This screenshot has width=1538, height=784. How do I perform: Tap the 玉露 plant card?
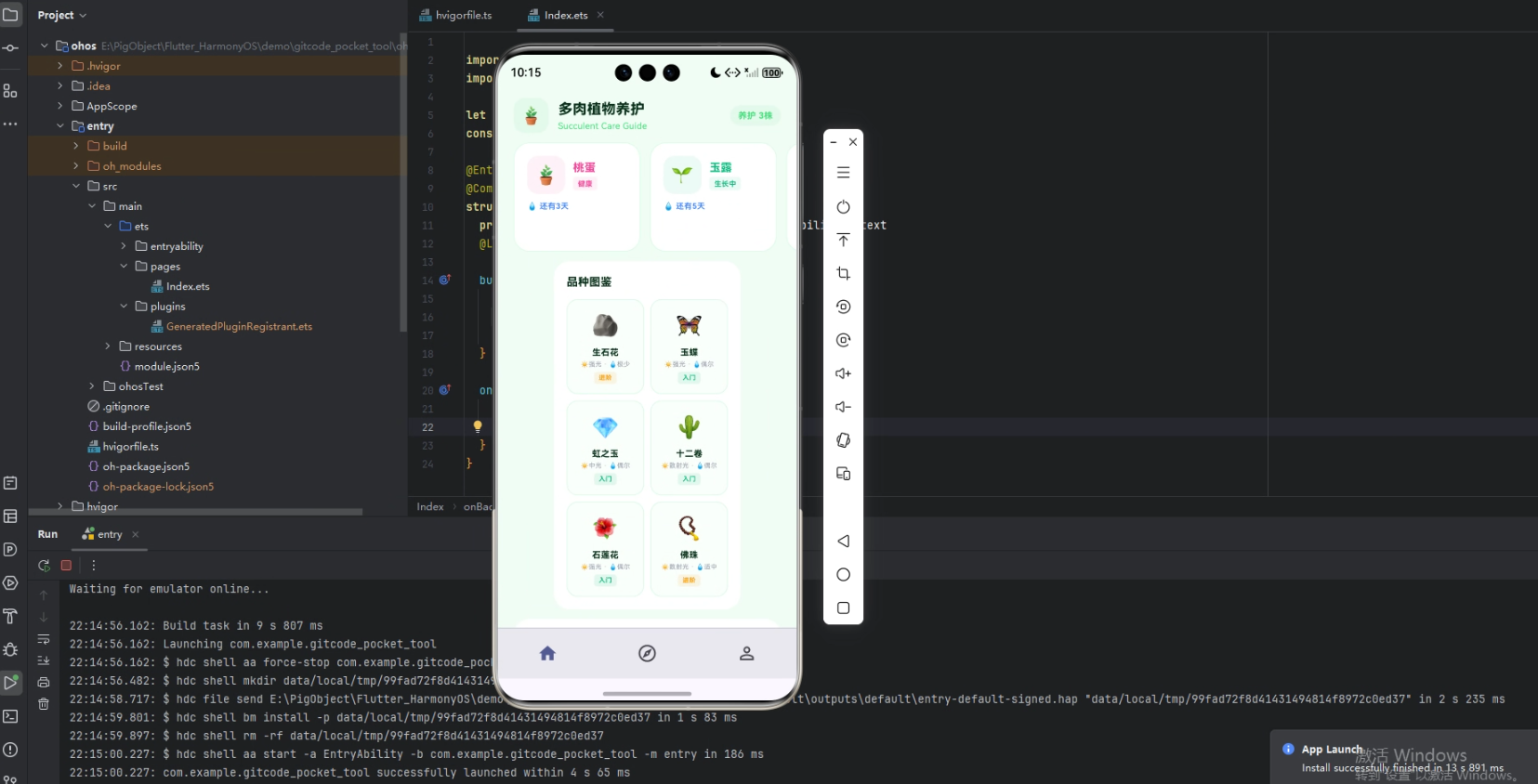pos(713,197)
